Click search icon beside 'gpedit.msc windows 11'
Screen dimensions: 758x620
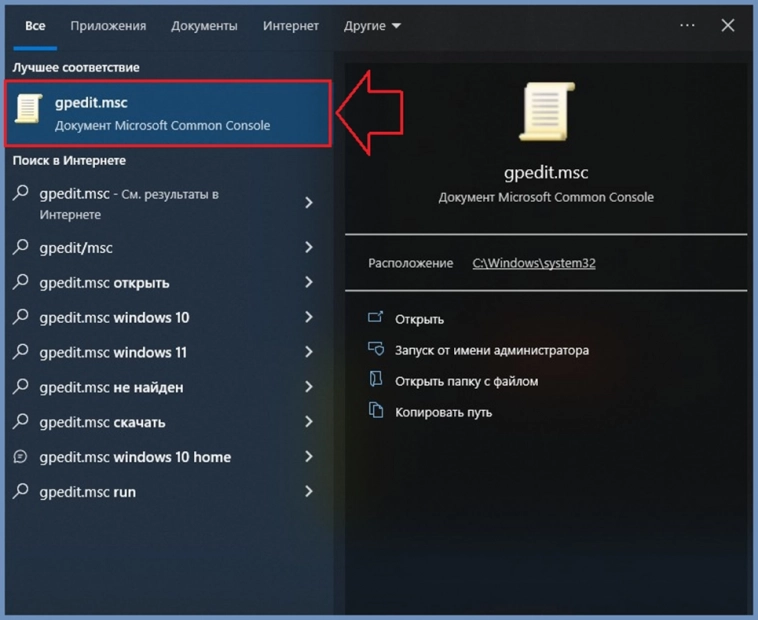point(20,351)
